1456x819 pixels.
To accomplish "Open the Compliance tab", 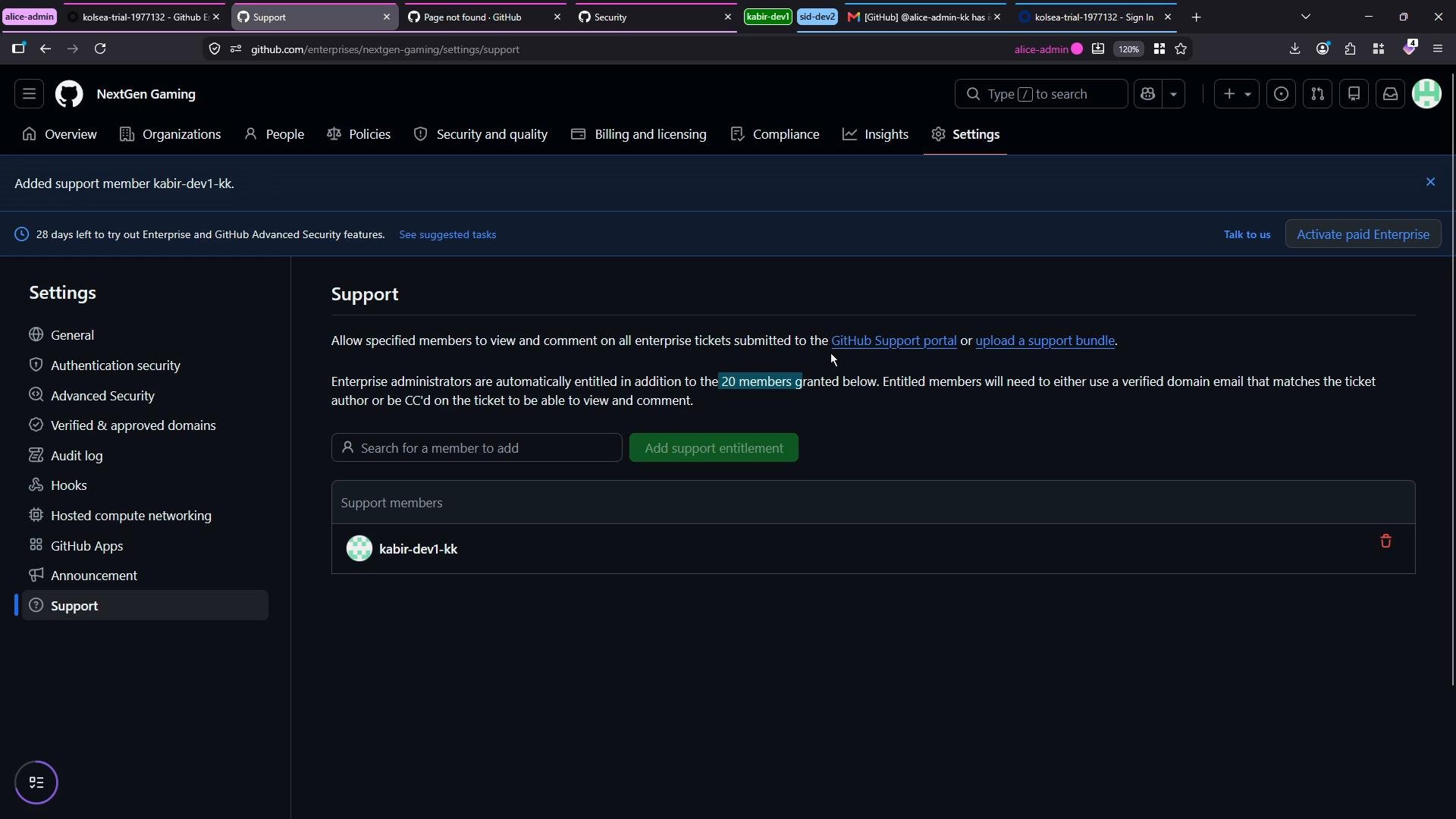I will click(775, 134).
